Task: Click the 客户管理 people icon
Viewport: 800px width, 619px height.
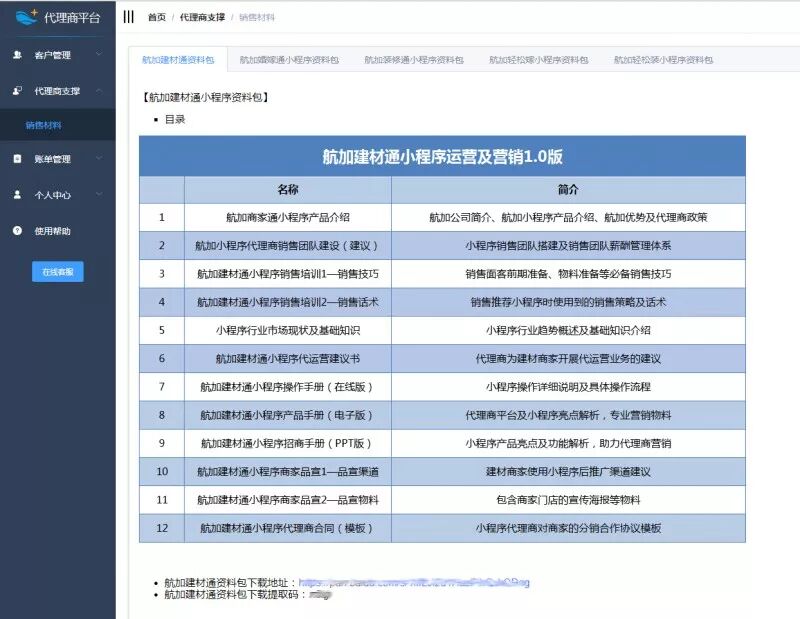Action: click(x=17, y=55)
